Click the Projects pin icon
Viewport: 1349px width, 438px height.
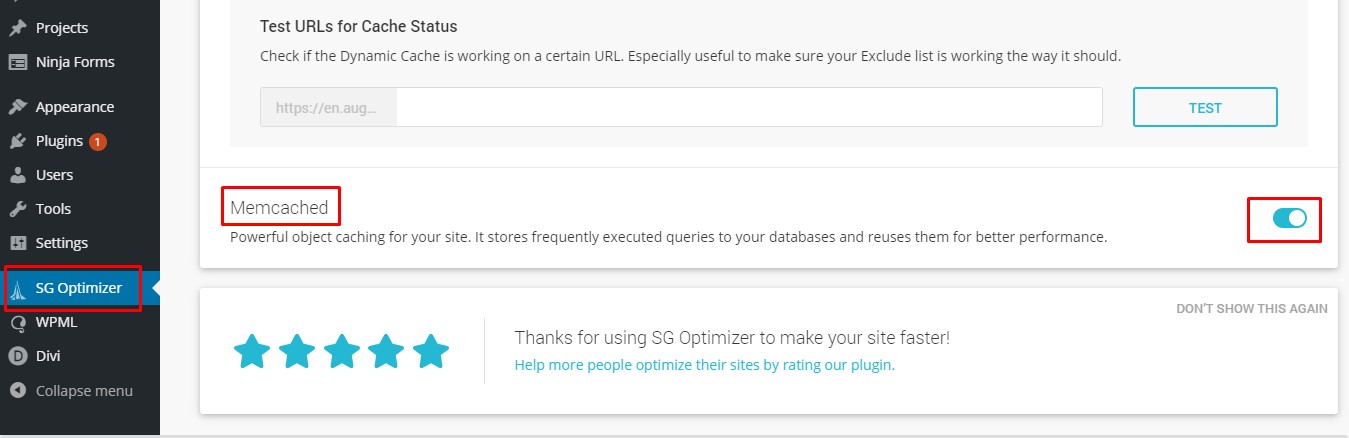pos(18,28)
